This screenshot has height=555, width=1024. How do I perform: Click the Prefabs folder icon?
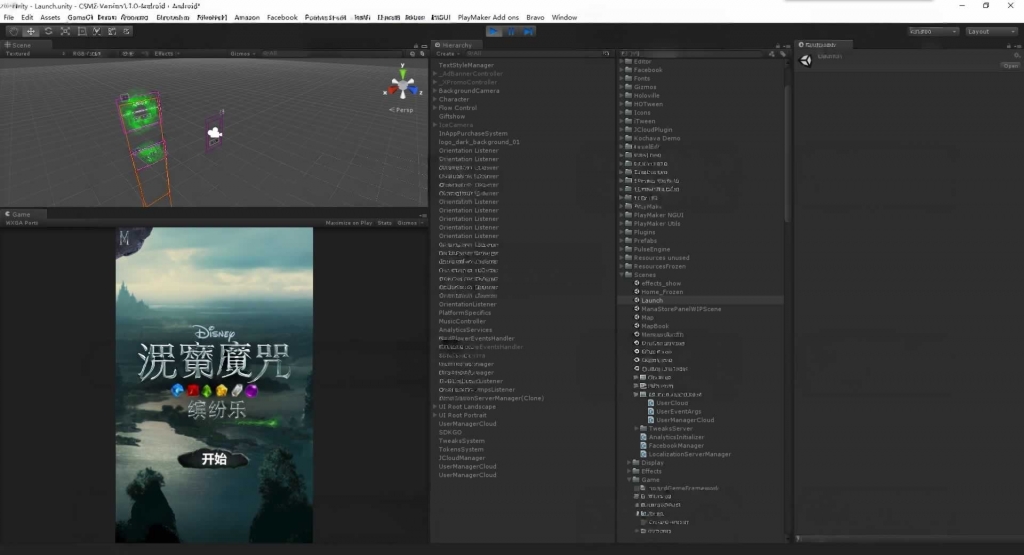(x=628, y=240)
